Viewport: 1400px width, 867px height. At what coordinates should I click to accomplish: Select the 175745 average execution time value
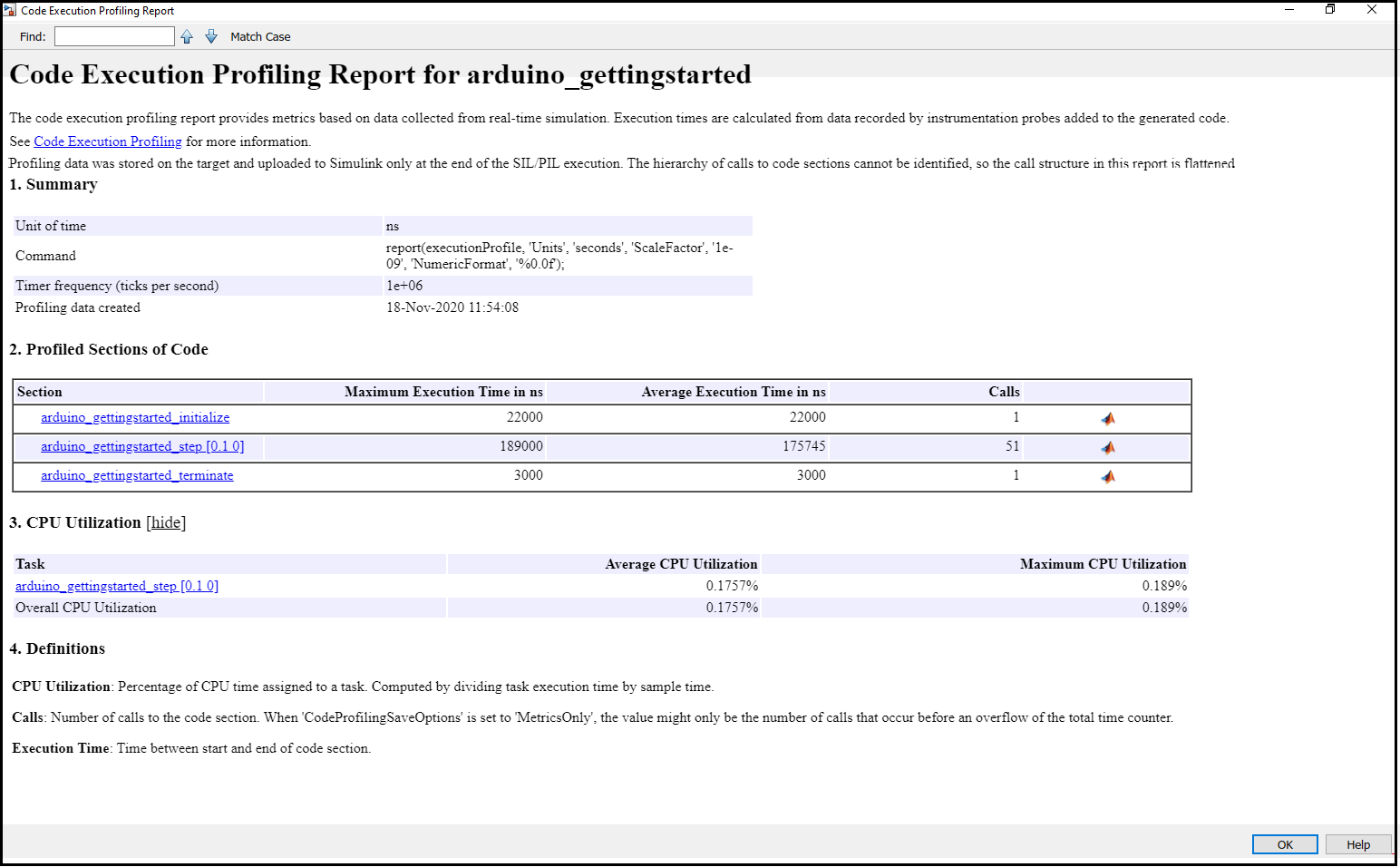point(804,446)
